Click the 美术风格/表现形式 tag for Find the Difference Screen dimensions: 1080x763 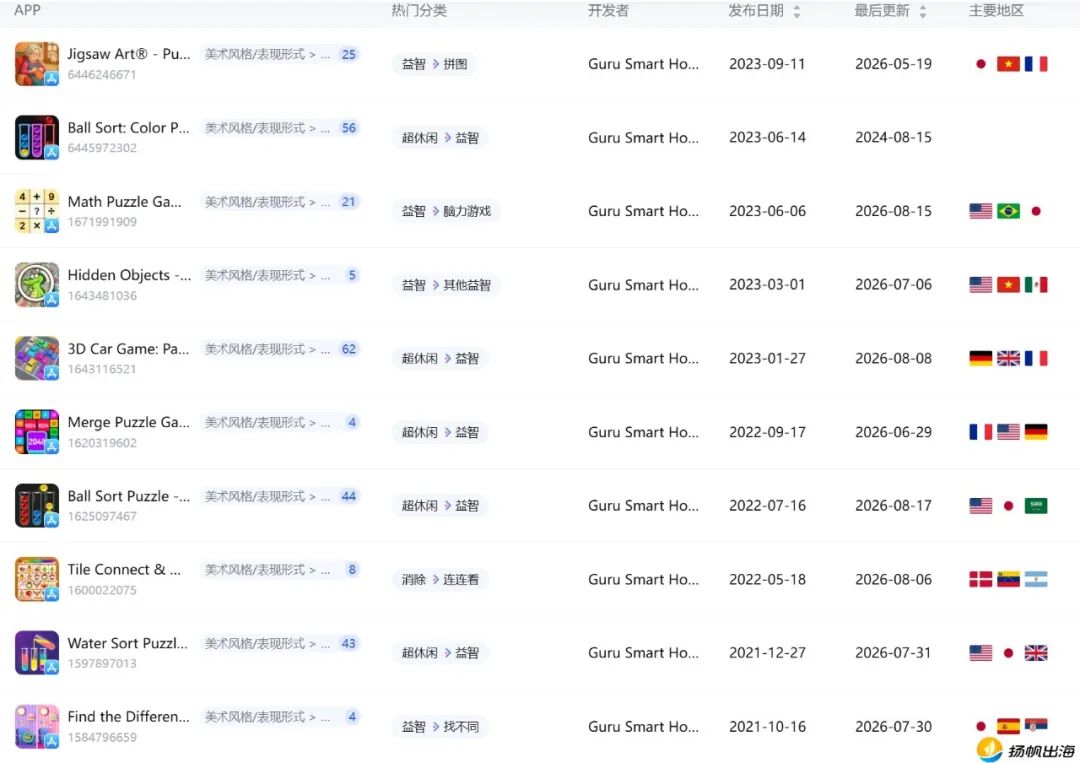(267, 717)
